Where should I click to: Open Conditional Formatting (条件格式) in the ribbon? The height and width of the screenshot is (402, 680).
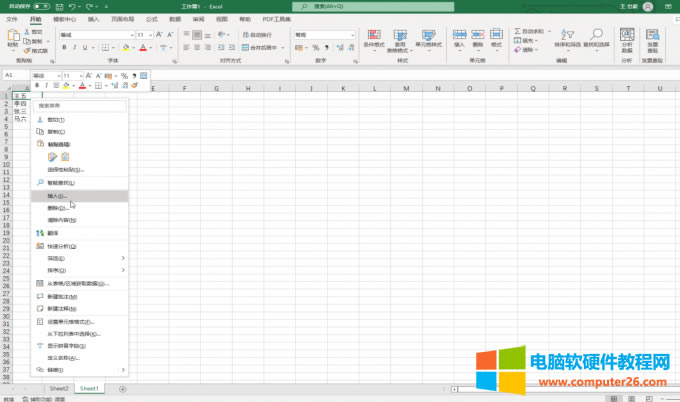[372, 40]
